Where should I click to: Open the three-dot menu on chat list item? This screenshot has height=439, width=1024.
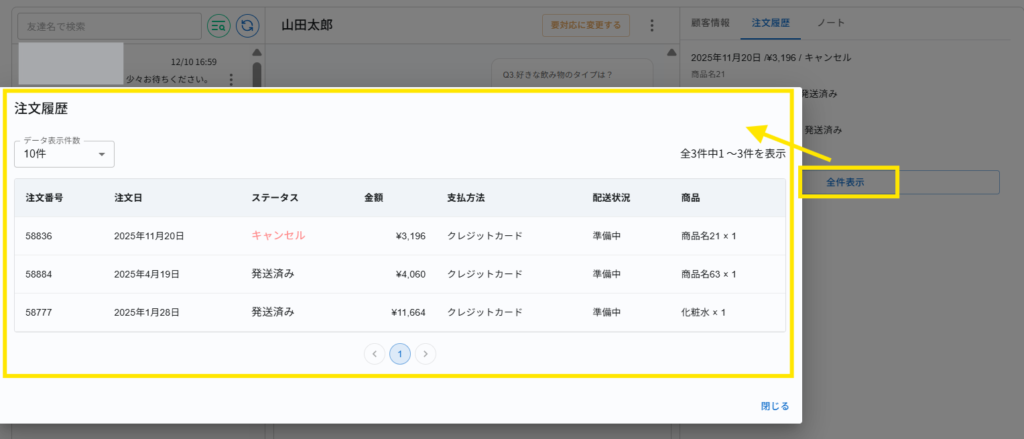coord(231,79)
